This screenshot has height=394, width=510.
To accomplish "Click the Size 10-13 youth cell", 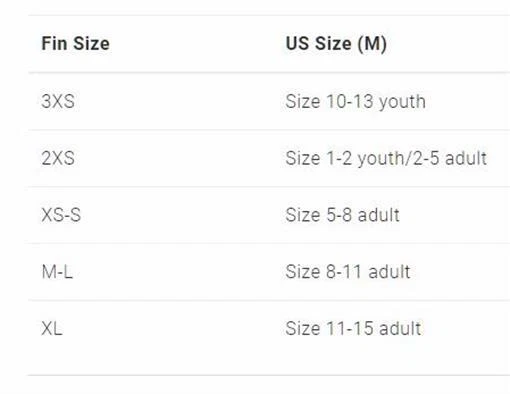I will pos(356,102).
